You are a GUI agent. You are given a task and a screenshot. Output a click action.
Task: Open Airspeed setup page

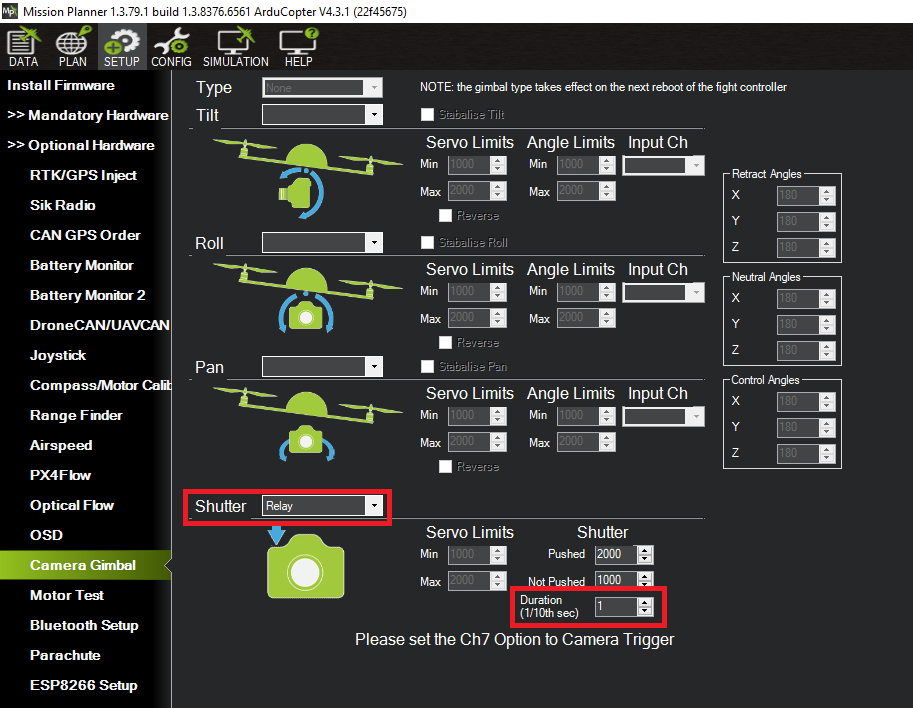(x=61, y=445)
